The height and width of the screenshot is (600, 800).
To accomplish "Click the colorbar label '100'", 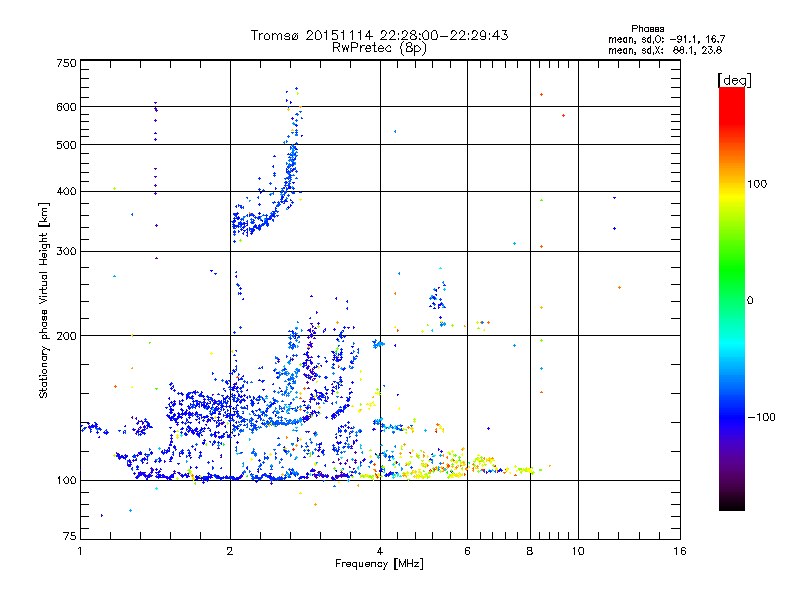I will tap(757, 184).
